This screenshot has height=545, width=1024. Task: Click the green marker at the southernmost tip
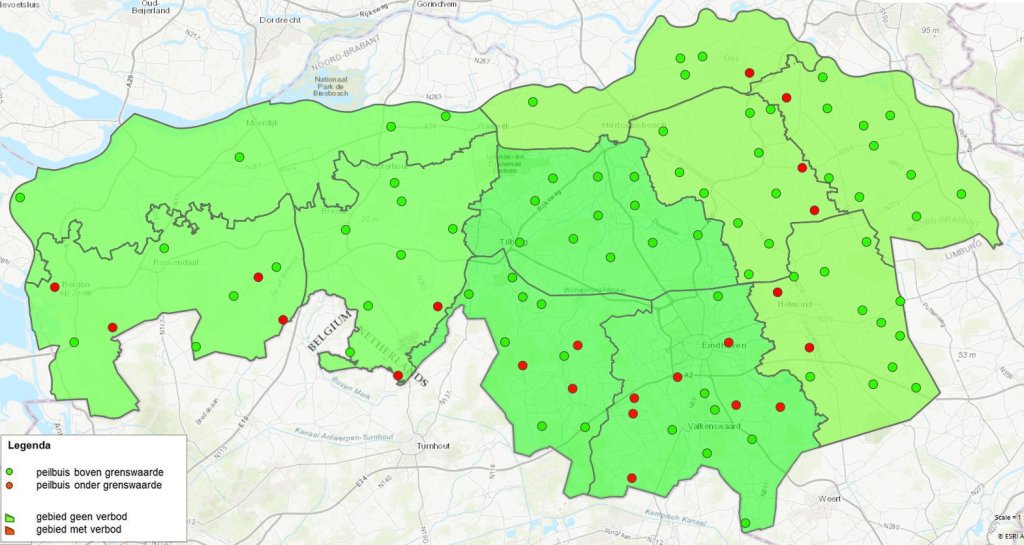point(745,523)
